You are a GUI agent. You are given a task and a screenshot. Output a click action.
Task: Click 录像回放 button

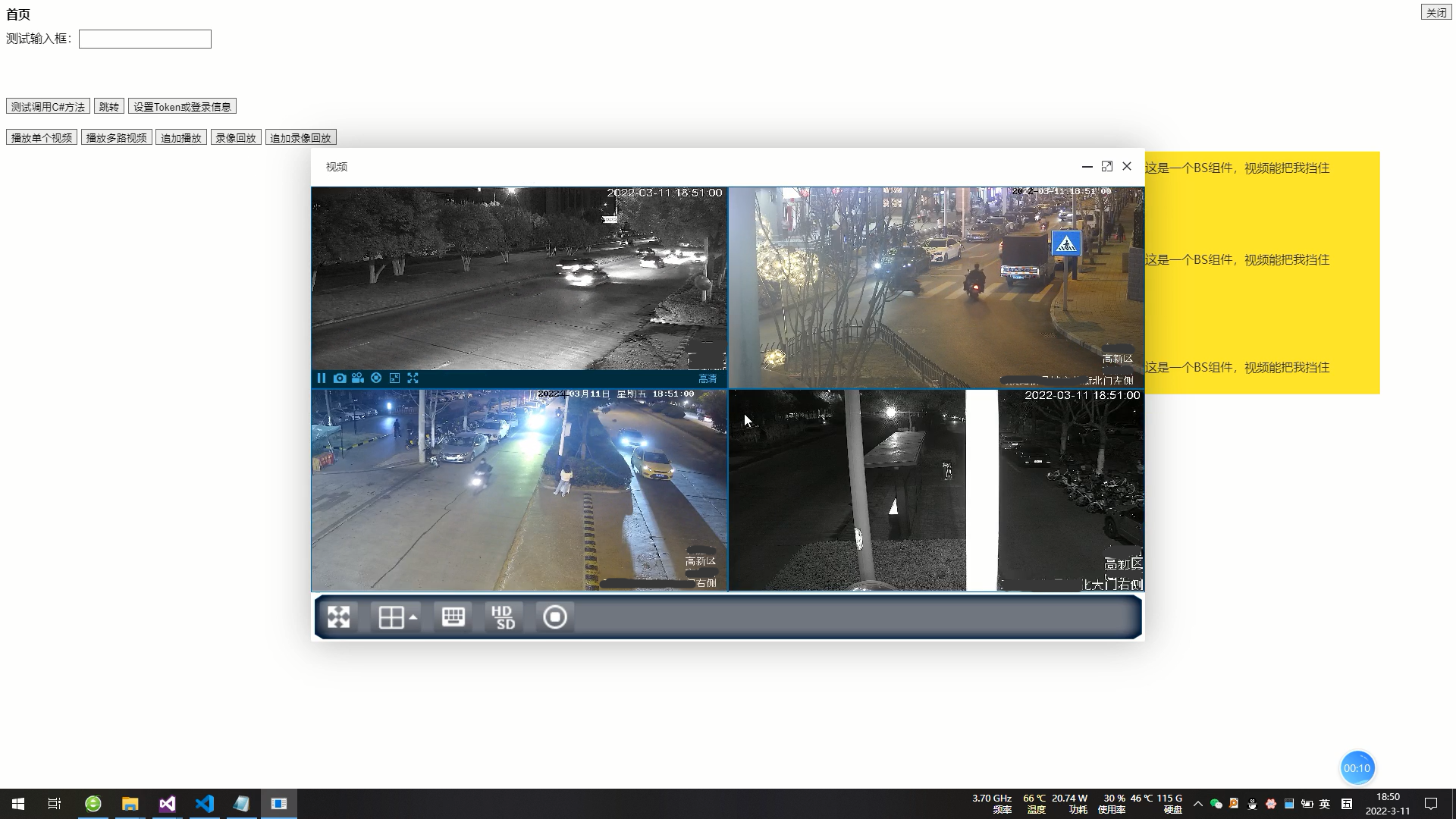click(236, 137)
